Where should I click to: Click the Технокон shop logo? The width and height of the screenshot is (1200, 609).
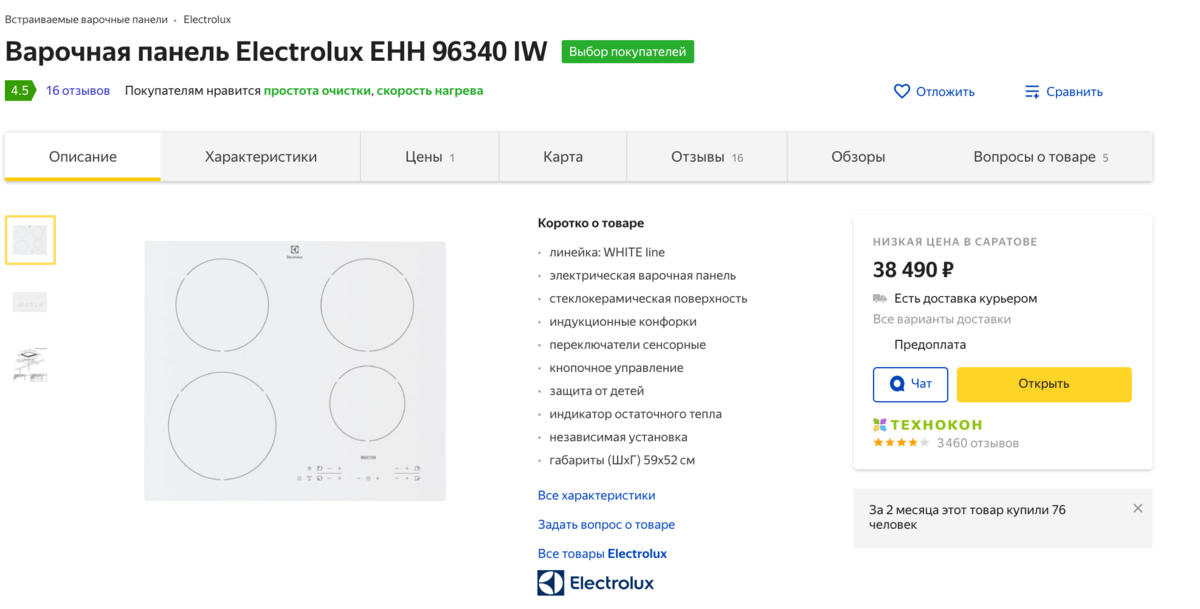[x=927, y=424]
